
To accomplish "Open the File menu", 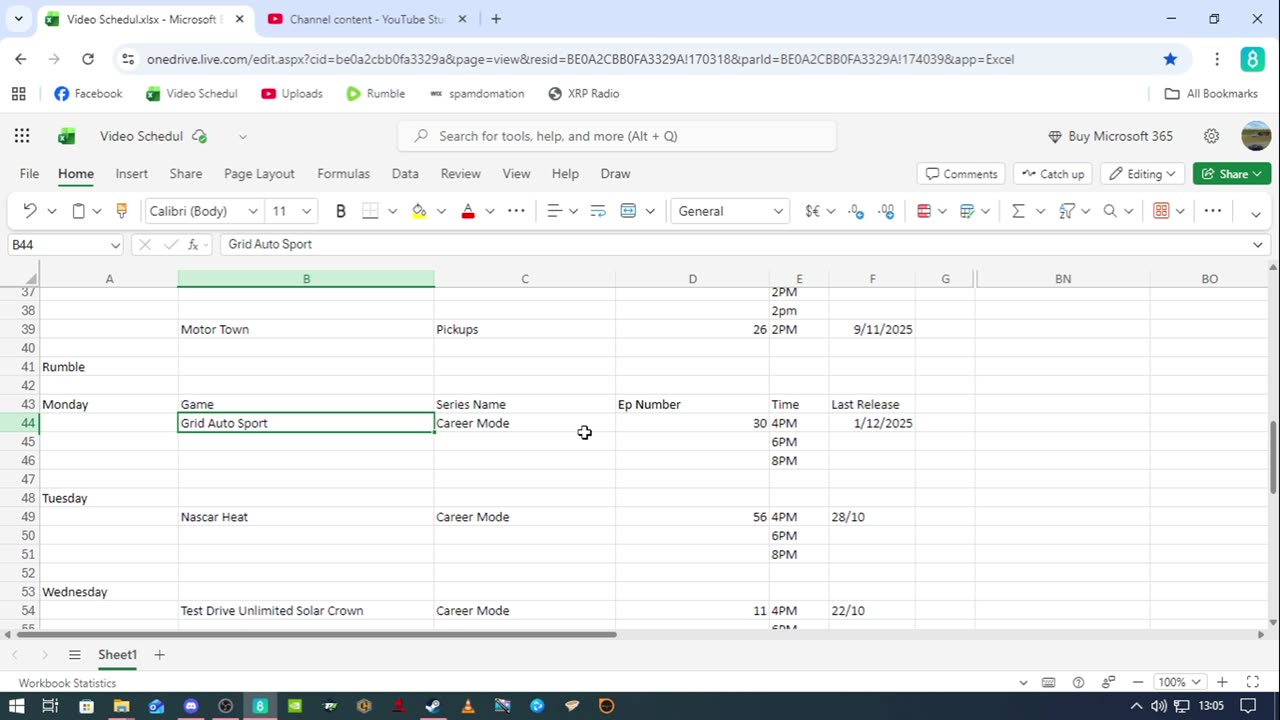I will click(x=30, y=174).
